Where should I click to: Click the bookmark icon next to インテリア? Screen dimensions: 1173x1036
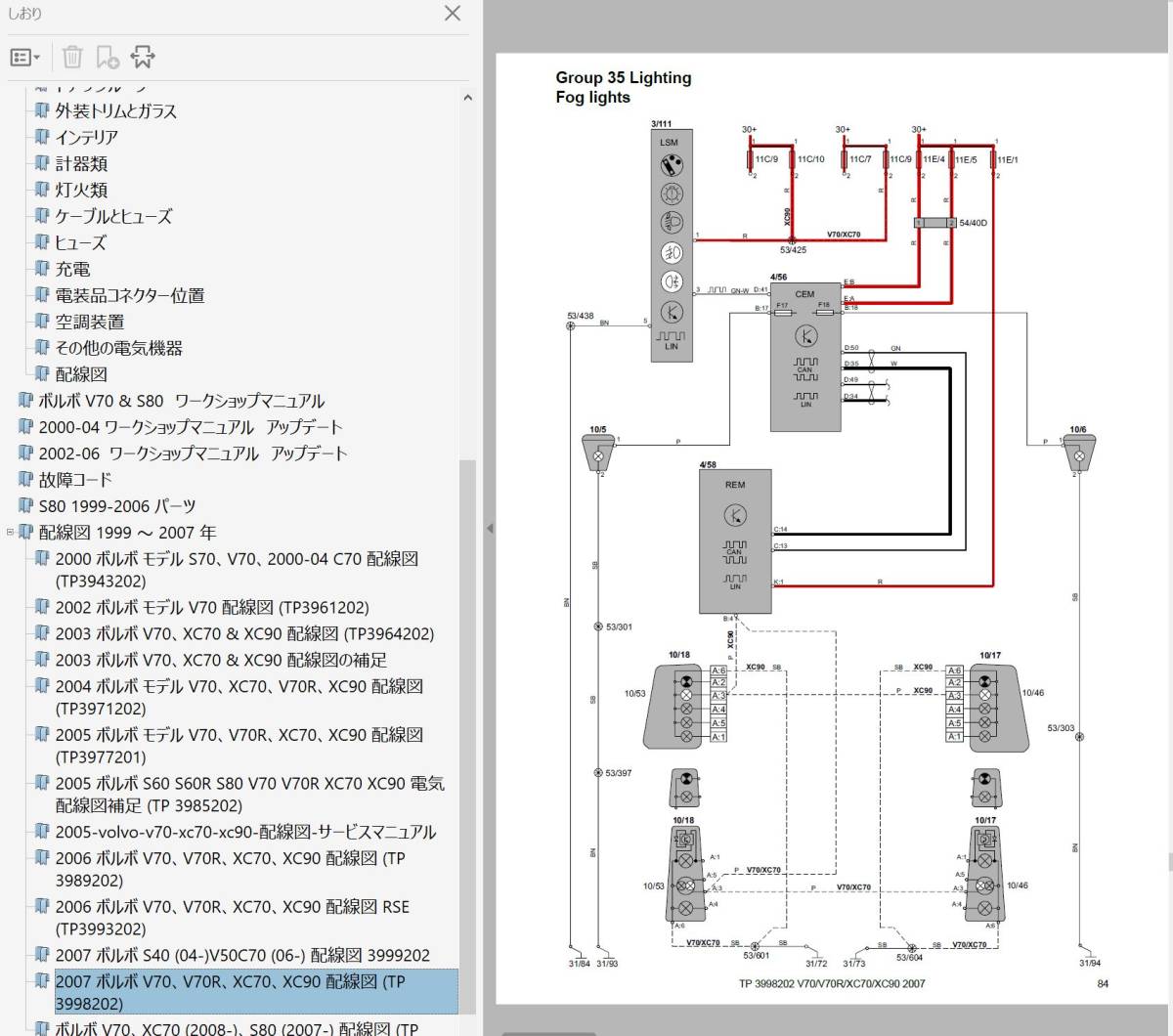(42, 137)
